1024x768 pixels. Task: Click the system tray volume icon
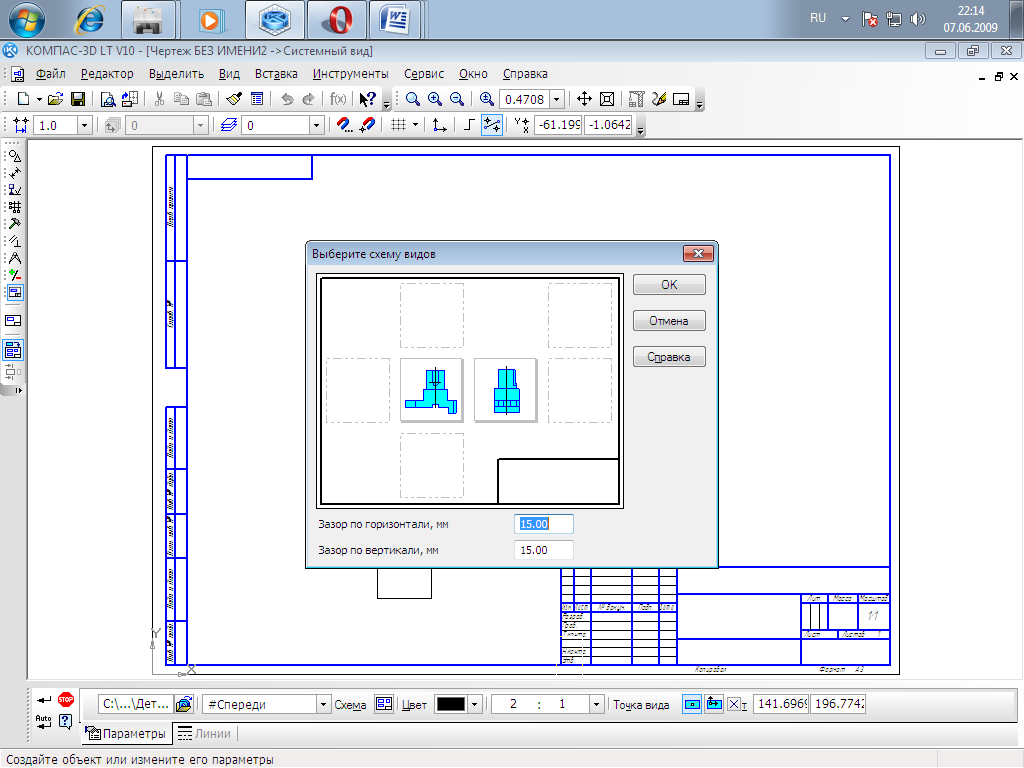point(918,19)
